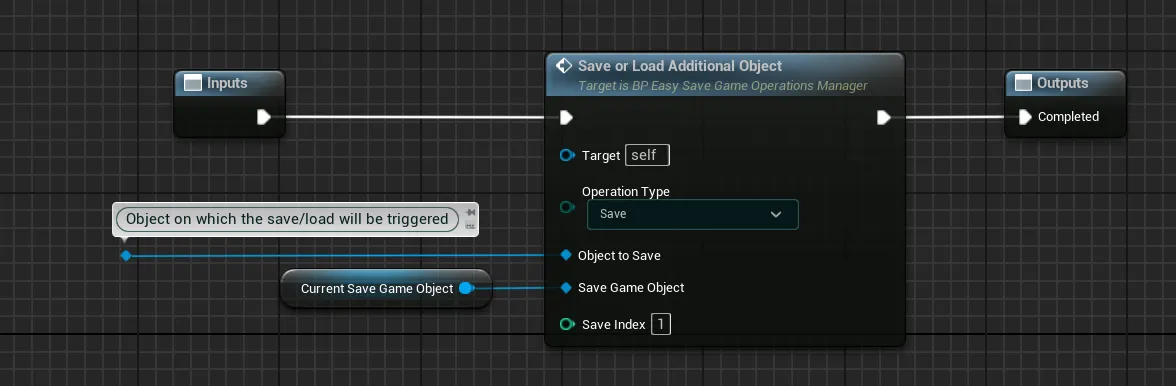Image resolution: width=1176 pixels, height=386 pixels.
Task: Click the Save or Load node exec input pin
Action: pos(566,117)
